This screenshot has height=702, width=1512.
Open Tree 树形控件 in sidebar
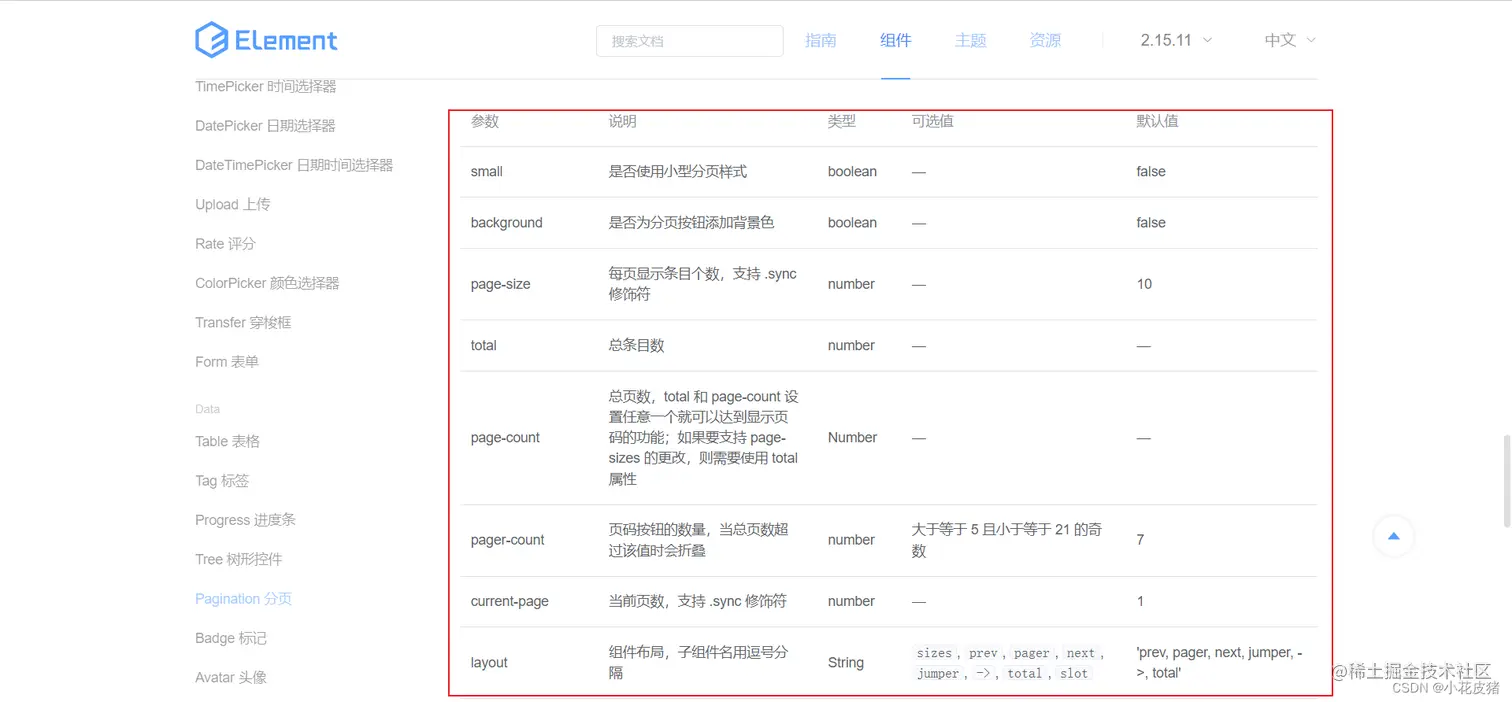[239, 559]
